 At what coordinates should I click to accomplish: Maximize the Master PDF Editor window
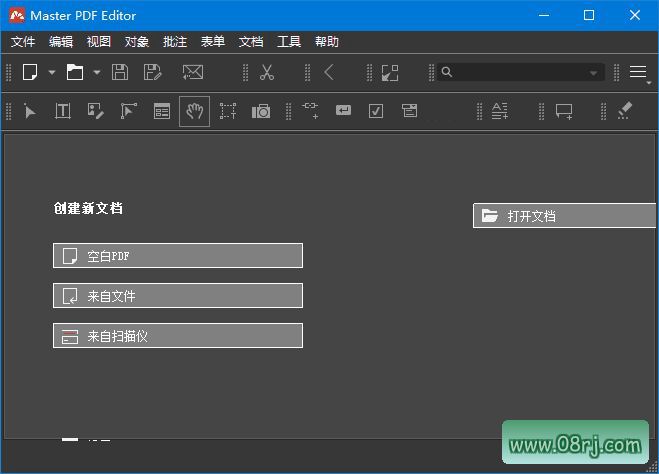[x=589, y=16]
